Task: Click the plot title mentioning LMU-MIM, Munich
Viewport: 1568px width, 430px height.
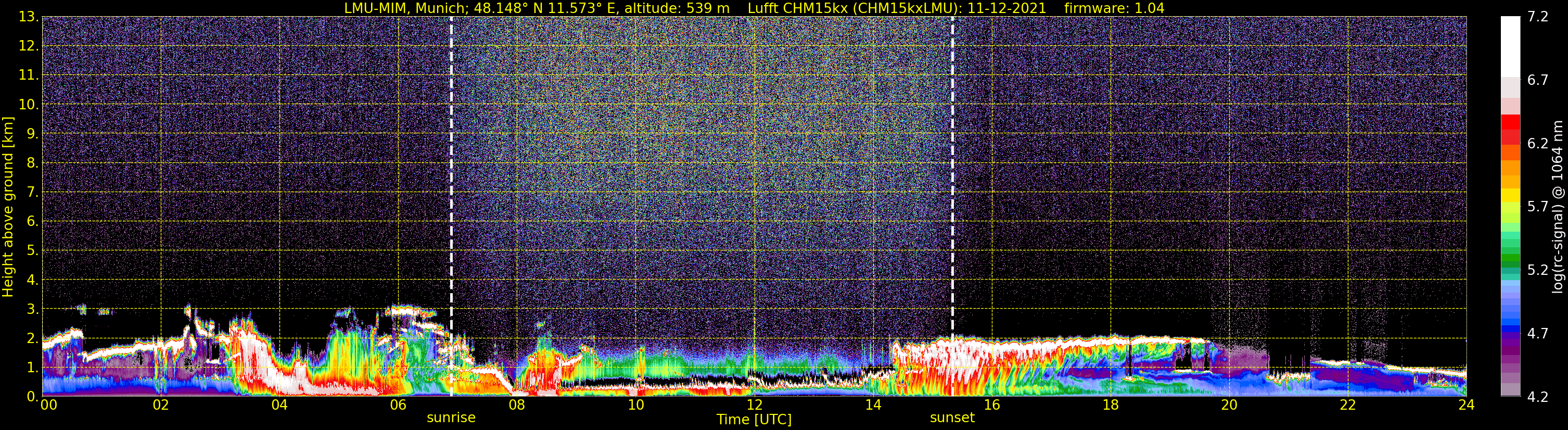Action: click(x=754, y=8)
